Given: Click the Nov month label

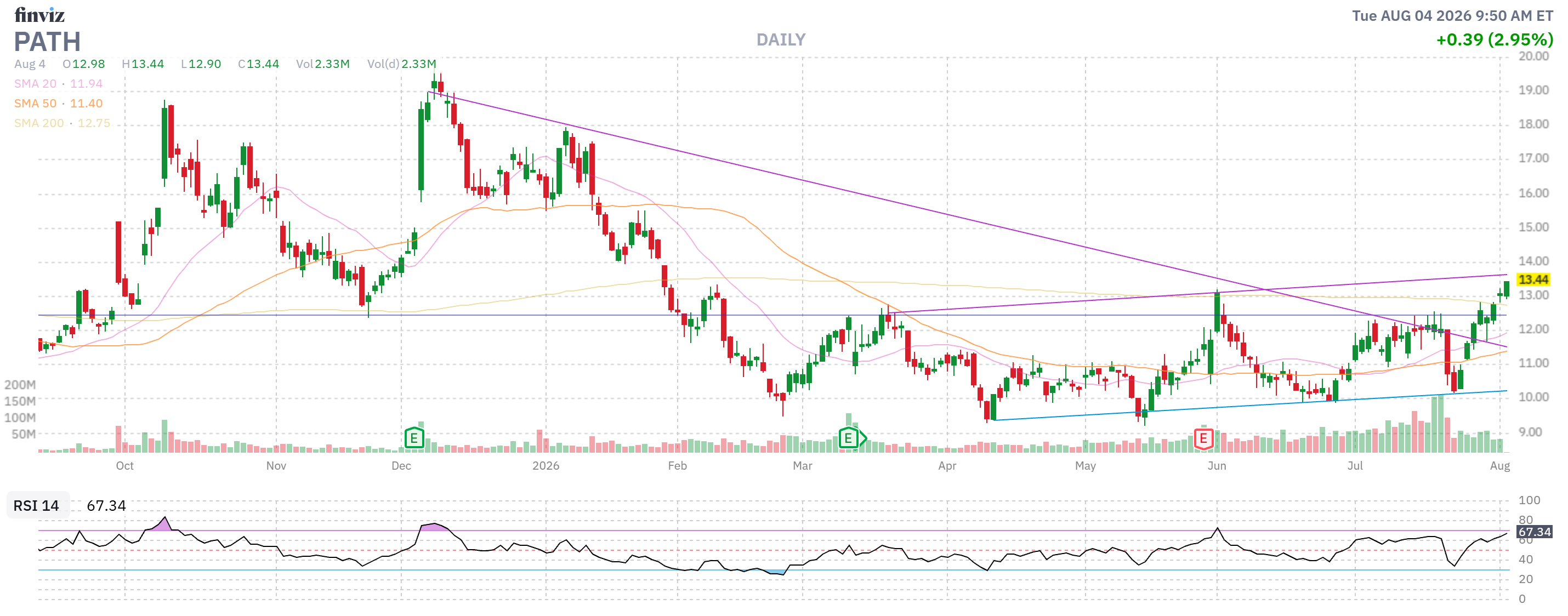Looking at the screenshot, I should coord(276,466).
